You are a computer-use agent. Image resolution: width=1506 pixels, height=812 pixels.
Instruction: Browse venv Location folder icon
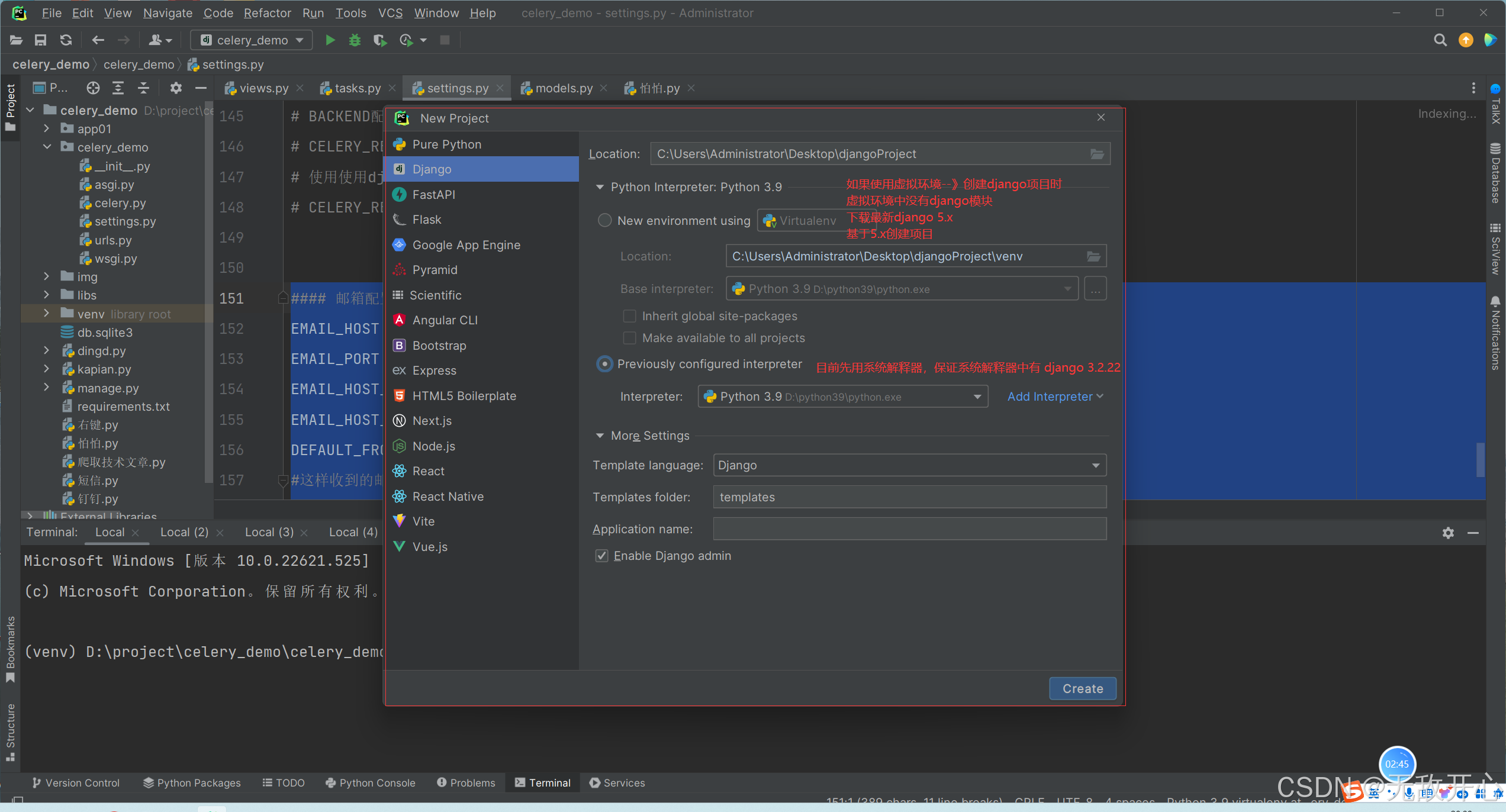pyautogui.click(x=1093, y=256)
